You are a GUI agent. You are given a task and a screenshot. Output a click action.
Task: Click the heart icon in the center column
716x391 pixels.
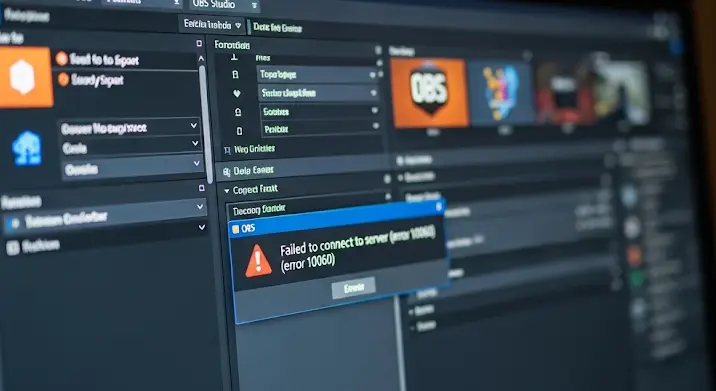(x=237, y=93)
